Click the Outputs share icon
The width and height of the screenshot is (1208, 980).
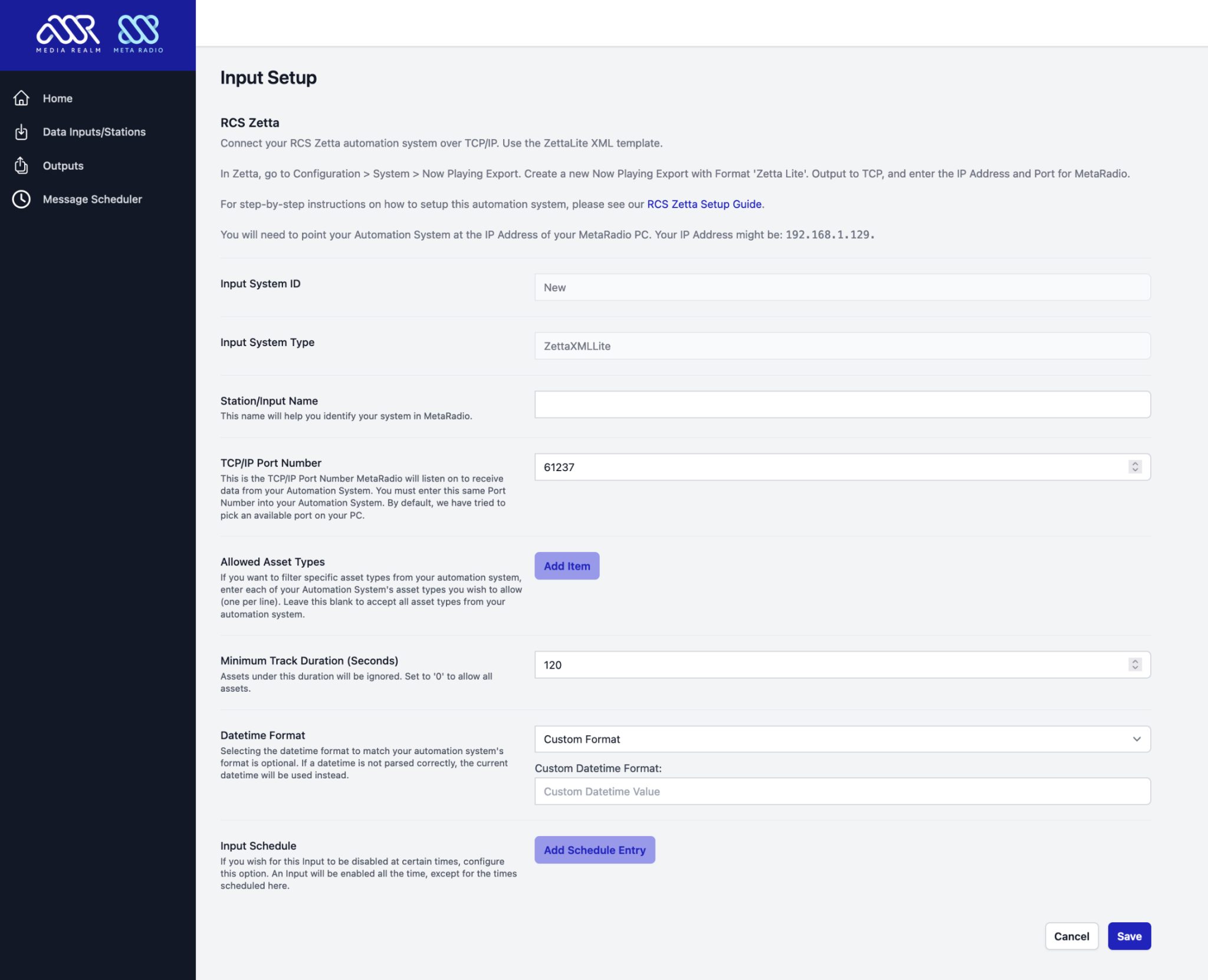21,166
